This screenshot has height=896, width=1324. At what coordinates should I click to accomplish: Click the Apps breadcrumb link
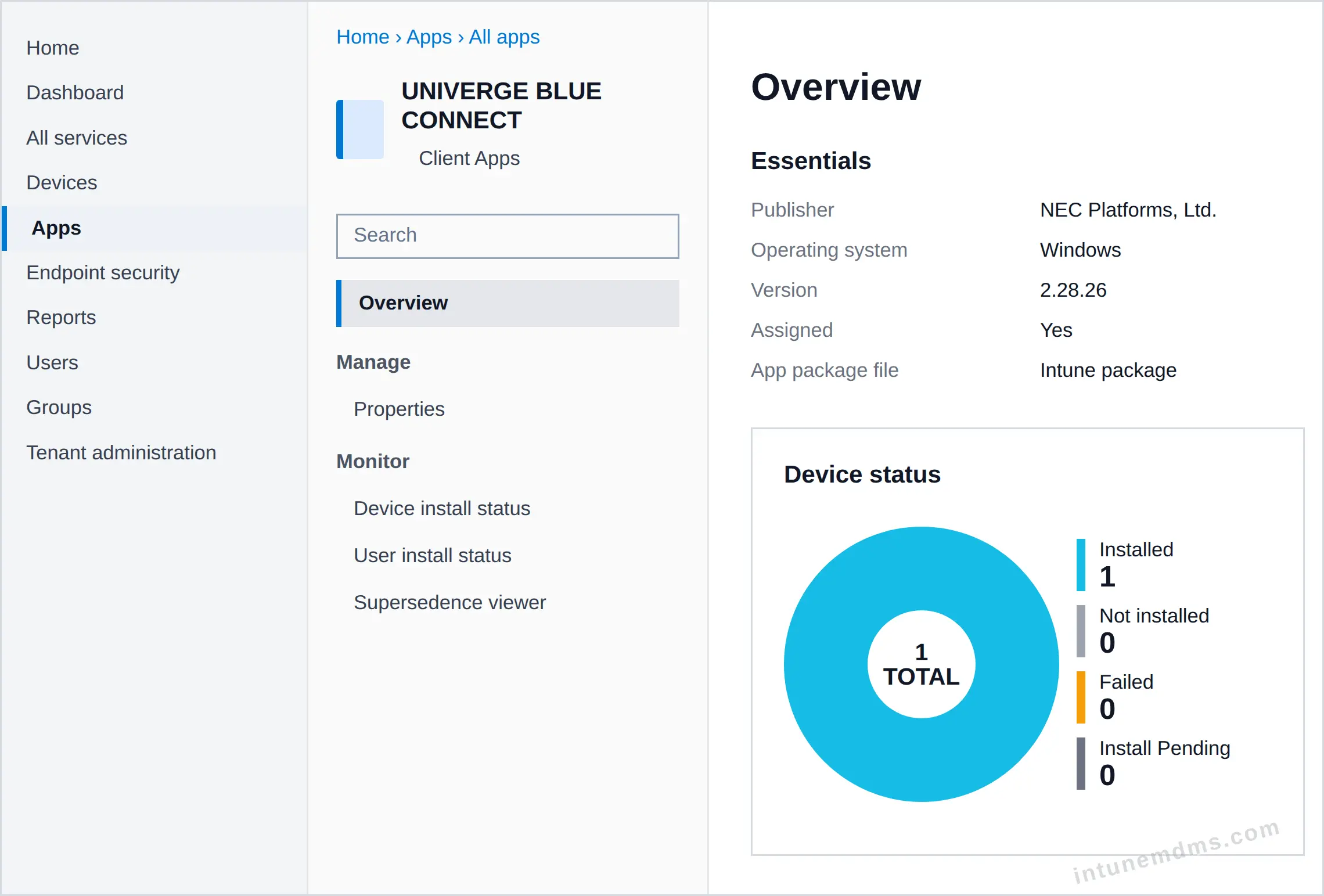[429, 37]
